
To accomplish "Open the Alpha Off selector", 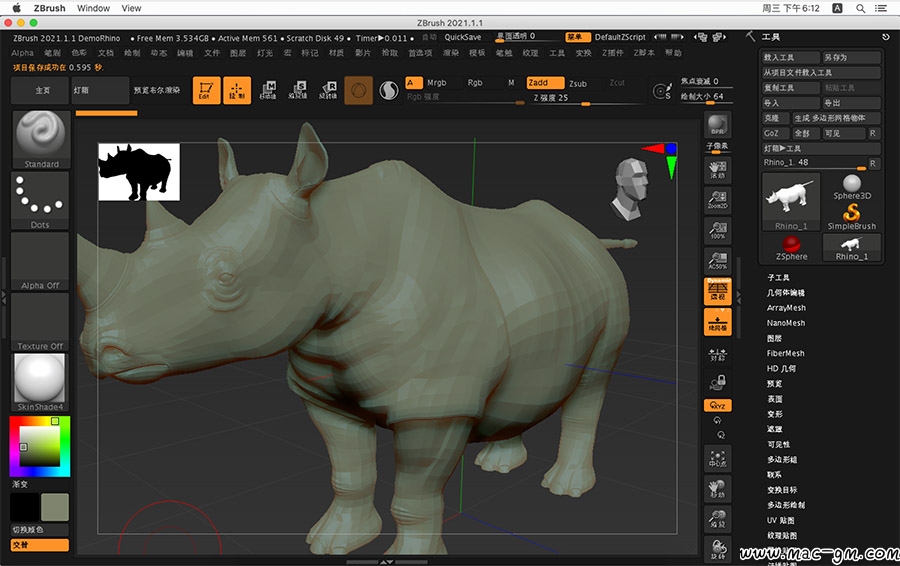I will point(40,261).
